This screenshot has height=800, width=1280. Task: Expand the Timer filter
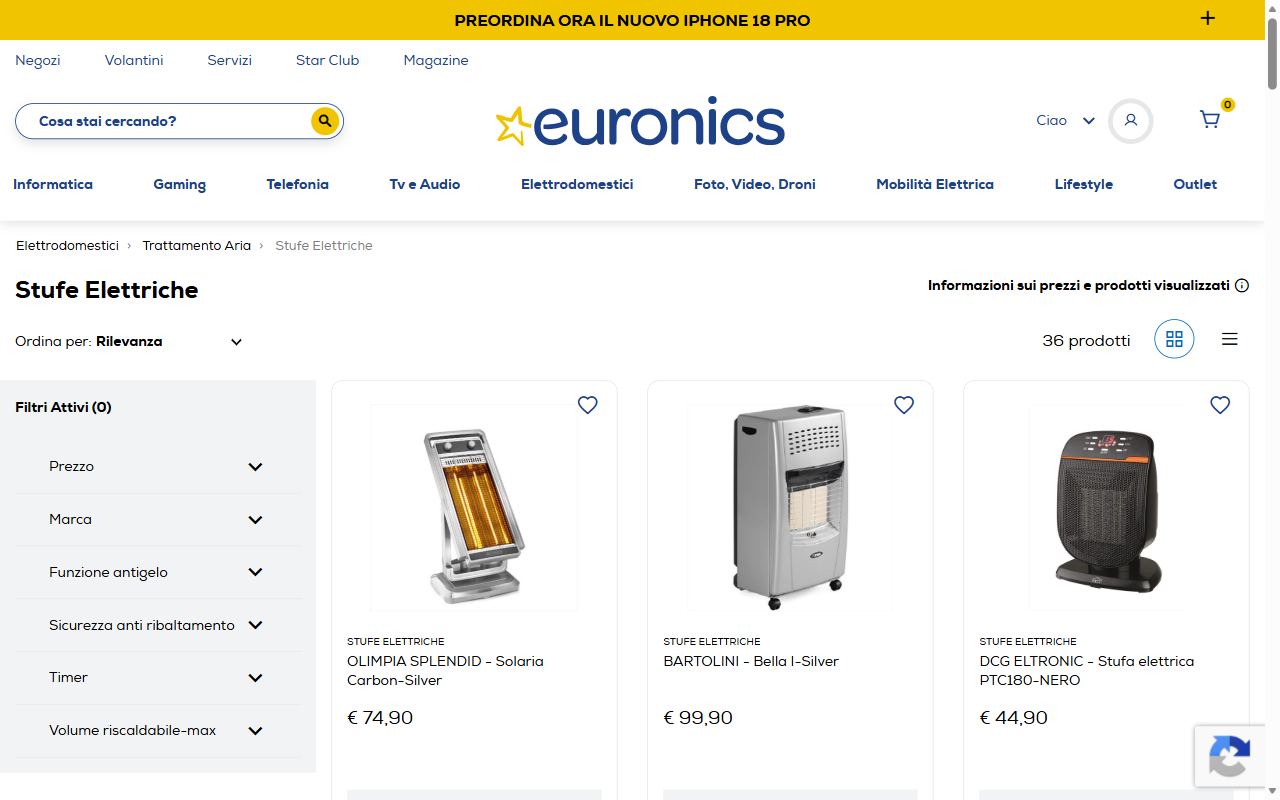(158, 677)
